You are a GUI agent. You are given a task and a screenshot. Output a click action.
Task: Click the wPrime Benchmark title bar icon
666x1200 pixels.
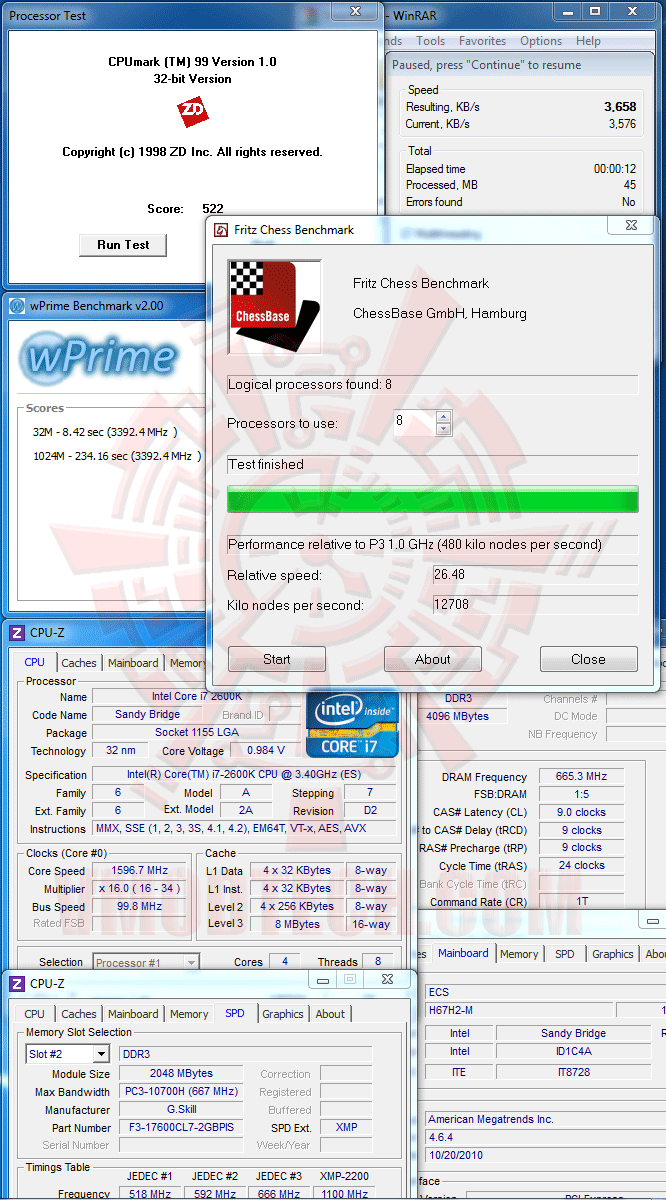[17, 306]
